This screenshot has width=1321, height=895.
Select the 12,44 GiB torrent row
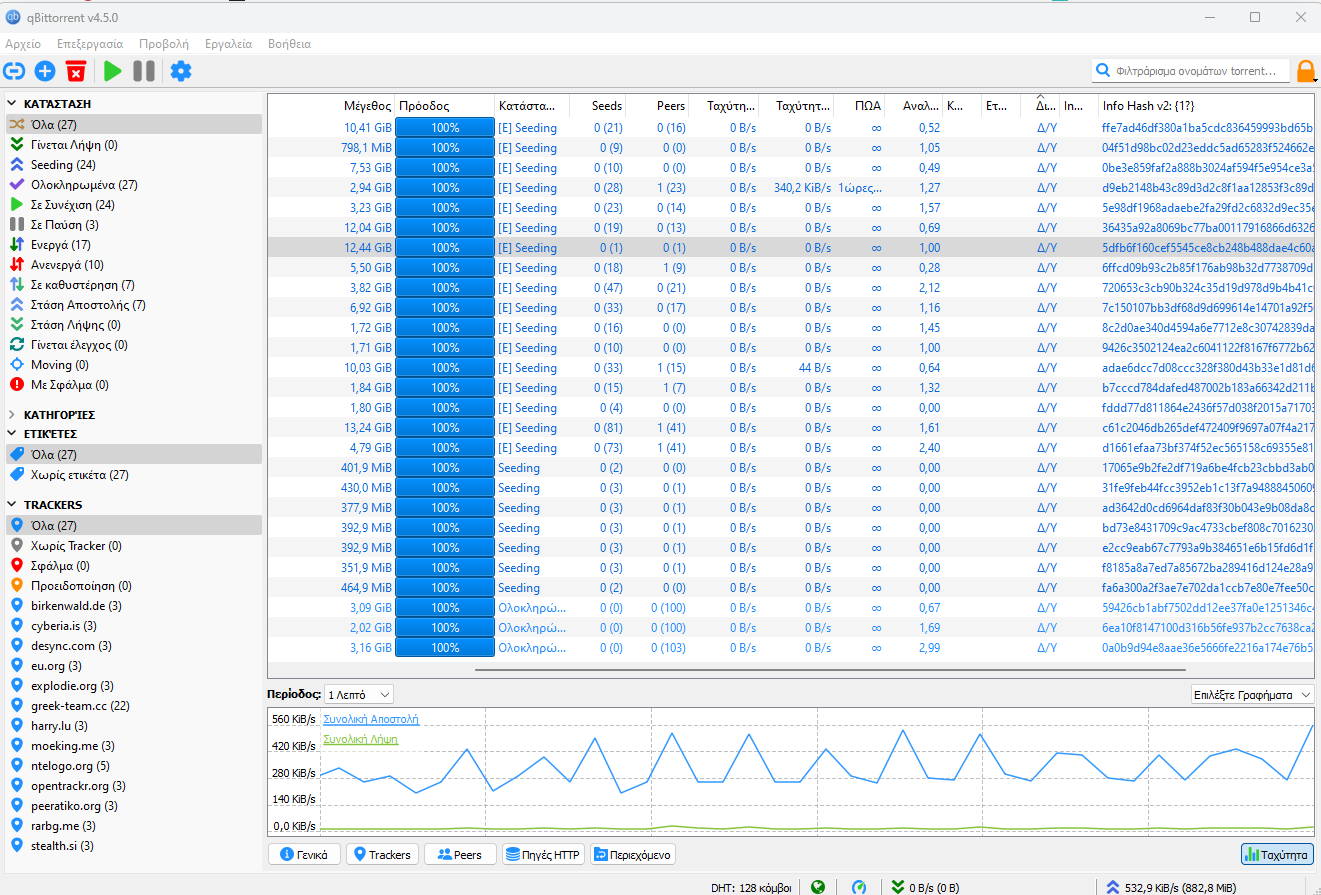(x=790, y=248)
